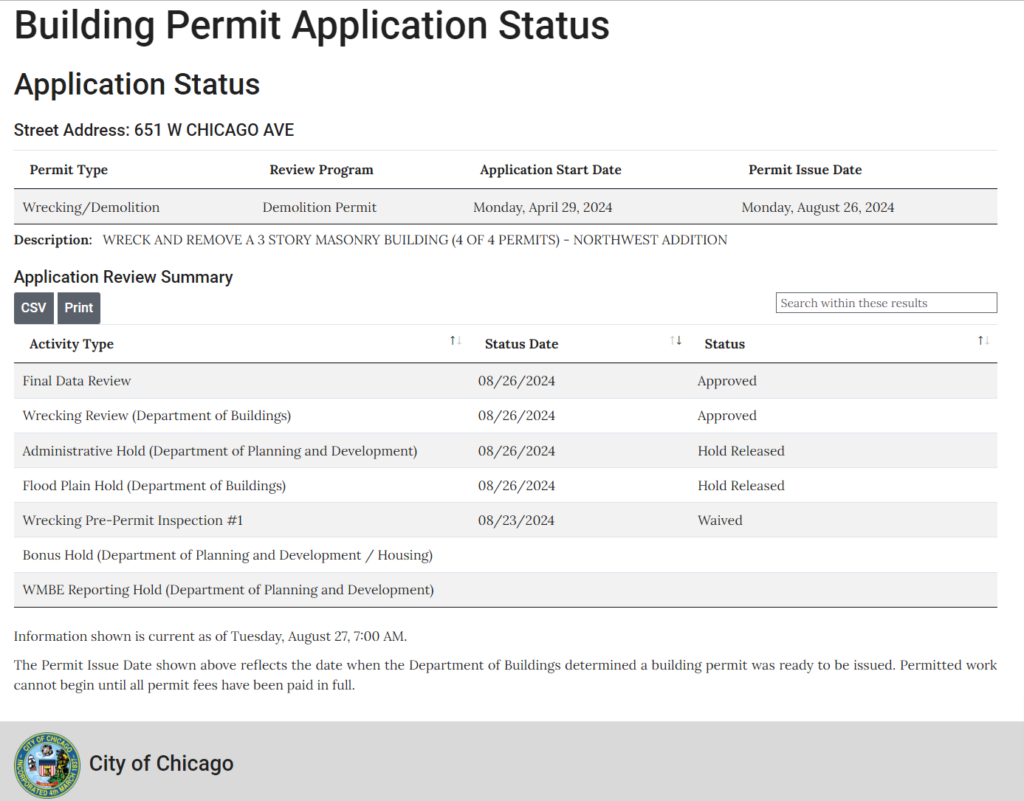Image resolution: width=1024 pixels, height=801 pixels.
Task: Click the Status Date column header
Action: point(521,343)
